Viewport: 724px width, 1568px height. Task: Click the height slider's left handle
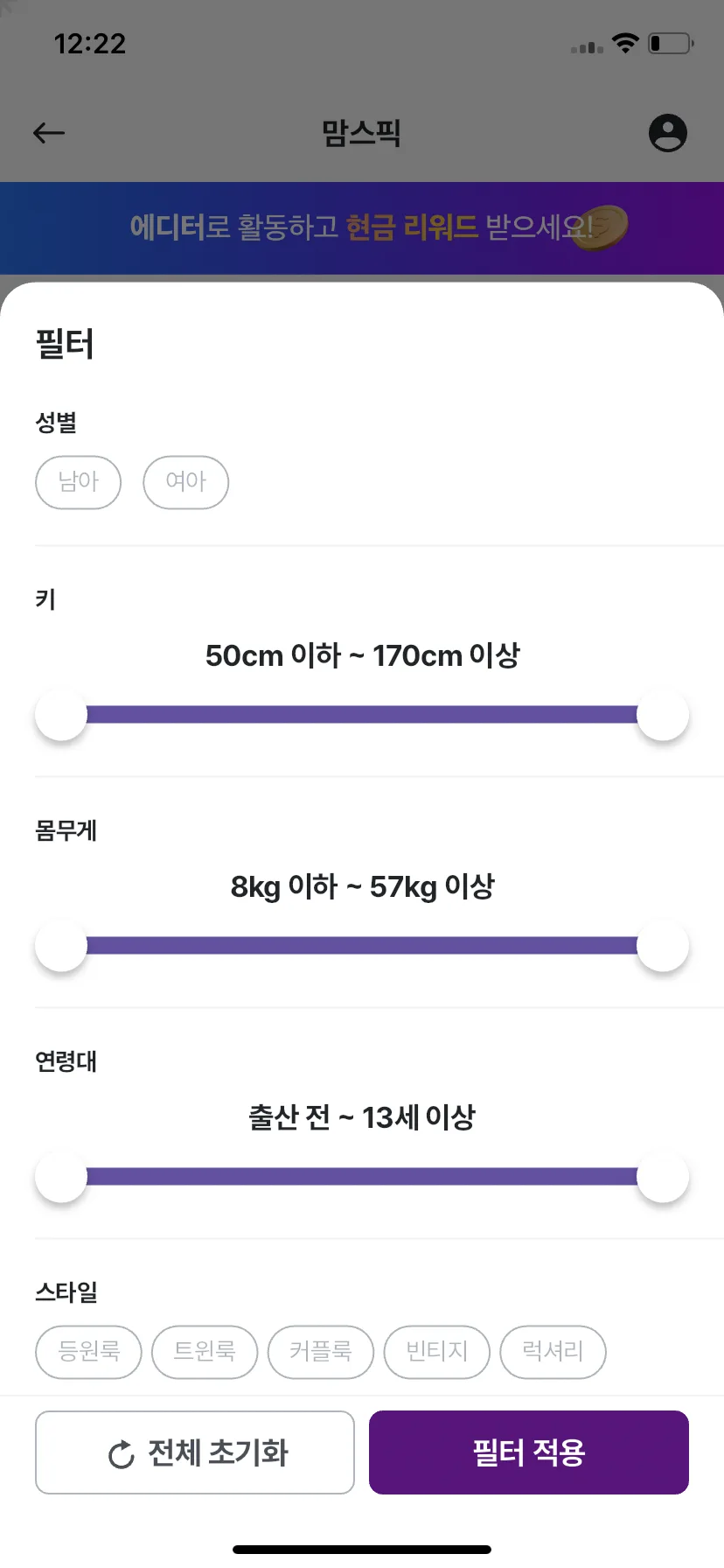pyautogui.click(x=61, y=715)
